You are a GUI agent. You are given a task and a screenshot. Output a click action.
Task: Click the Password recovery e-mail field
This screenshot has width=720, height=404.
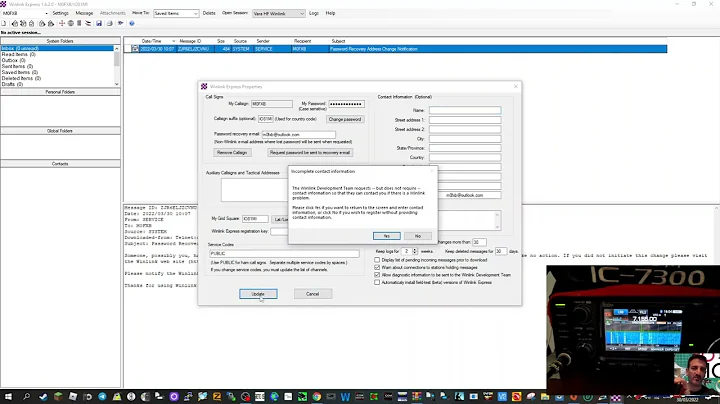click(298, 135)
